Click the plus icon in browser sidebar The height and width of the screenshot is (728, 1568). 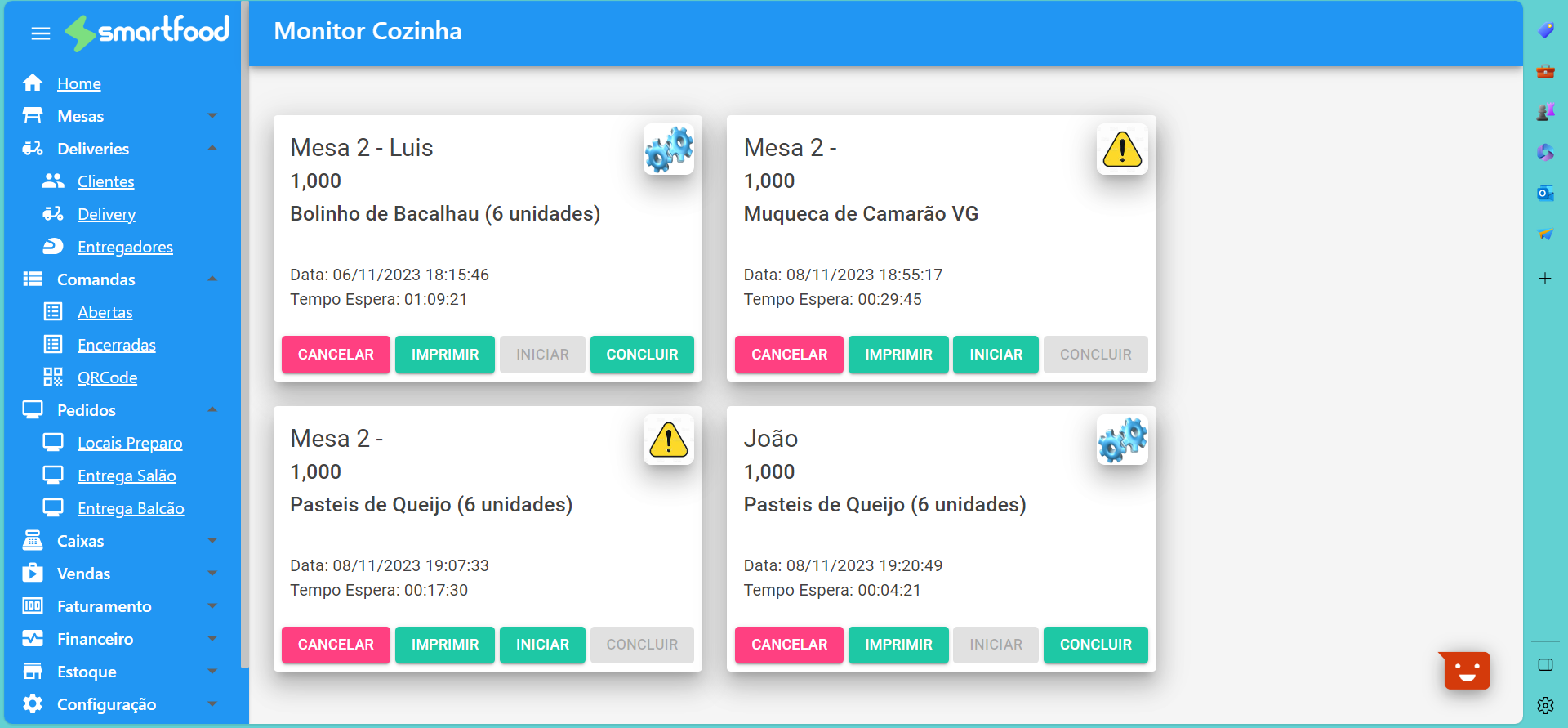pyautogui.click(x=1544, y=279)
